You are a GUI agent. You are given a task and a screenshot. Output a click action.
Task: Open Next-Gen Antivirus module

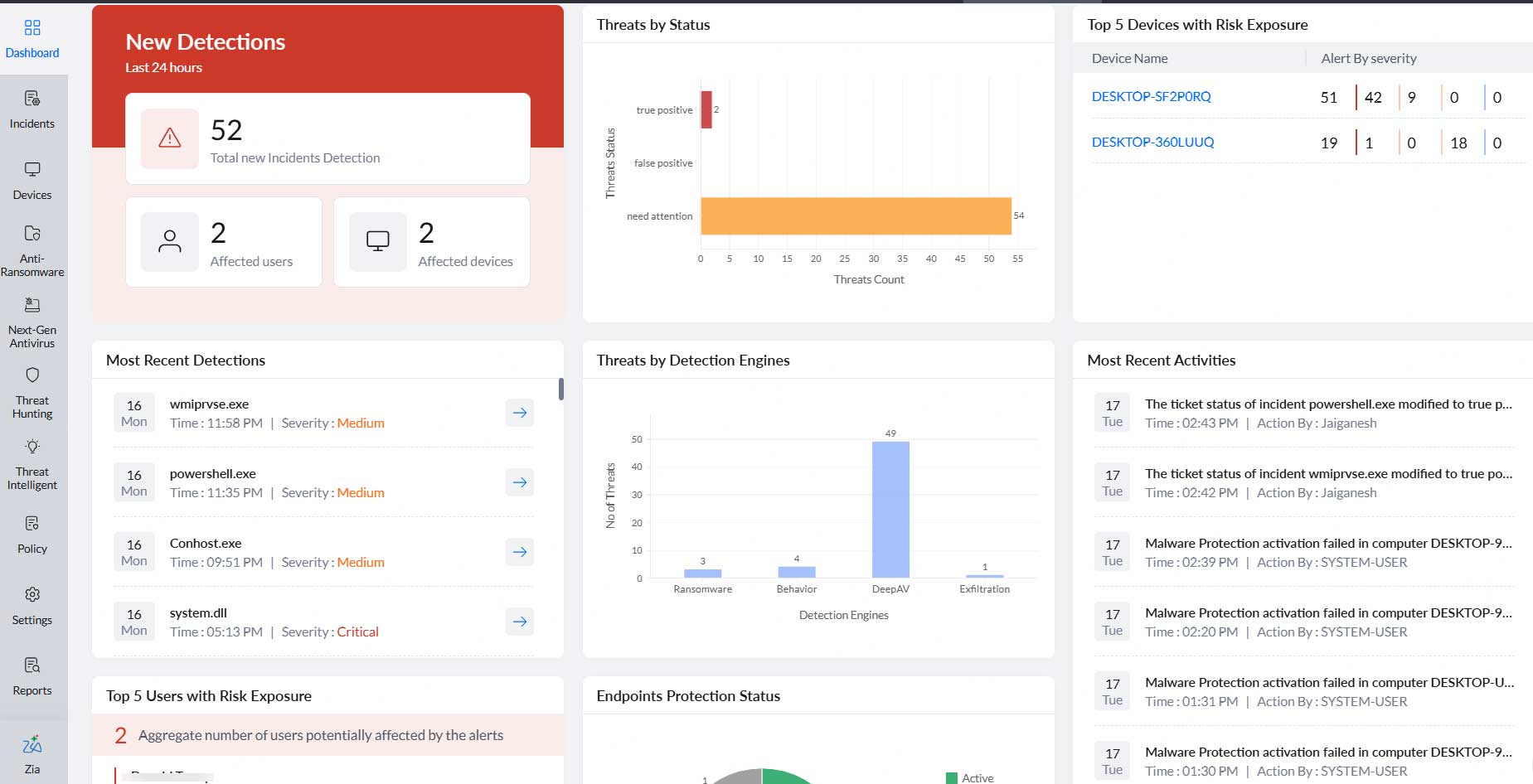[32, 305]
